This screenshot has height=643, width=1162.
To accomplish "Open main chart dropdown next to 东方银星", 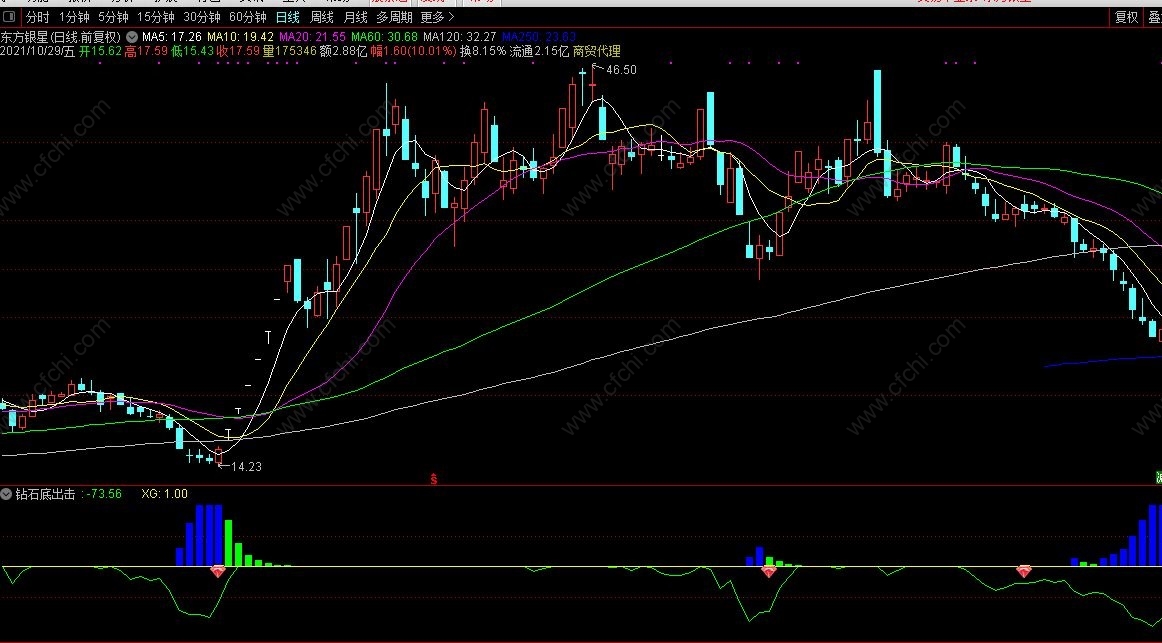I will [132, 36].
